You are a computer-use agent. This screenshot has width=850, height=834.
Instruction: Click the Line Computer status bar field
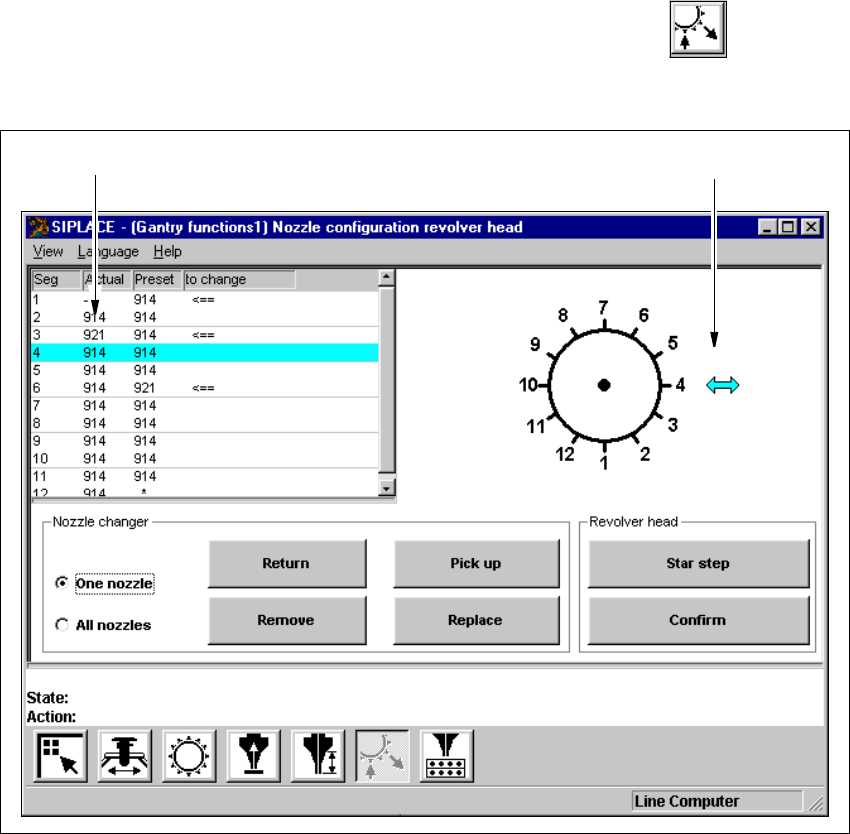point(717,801)
